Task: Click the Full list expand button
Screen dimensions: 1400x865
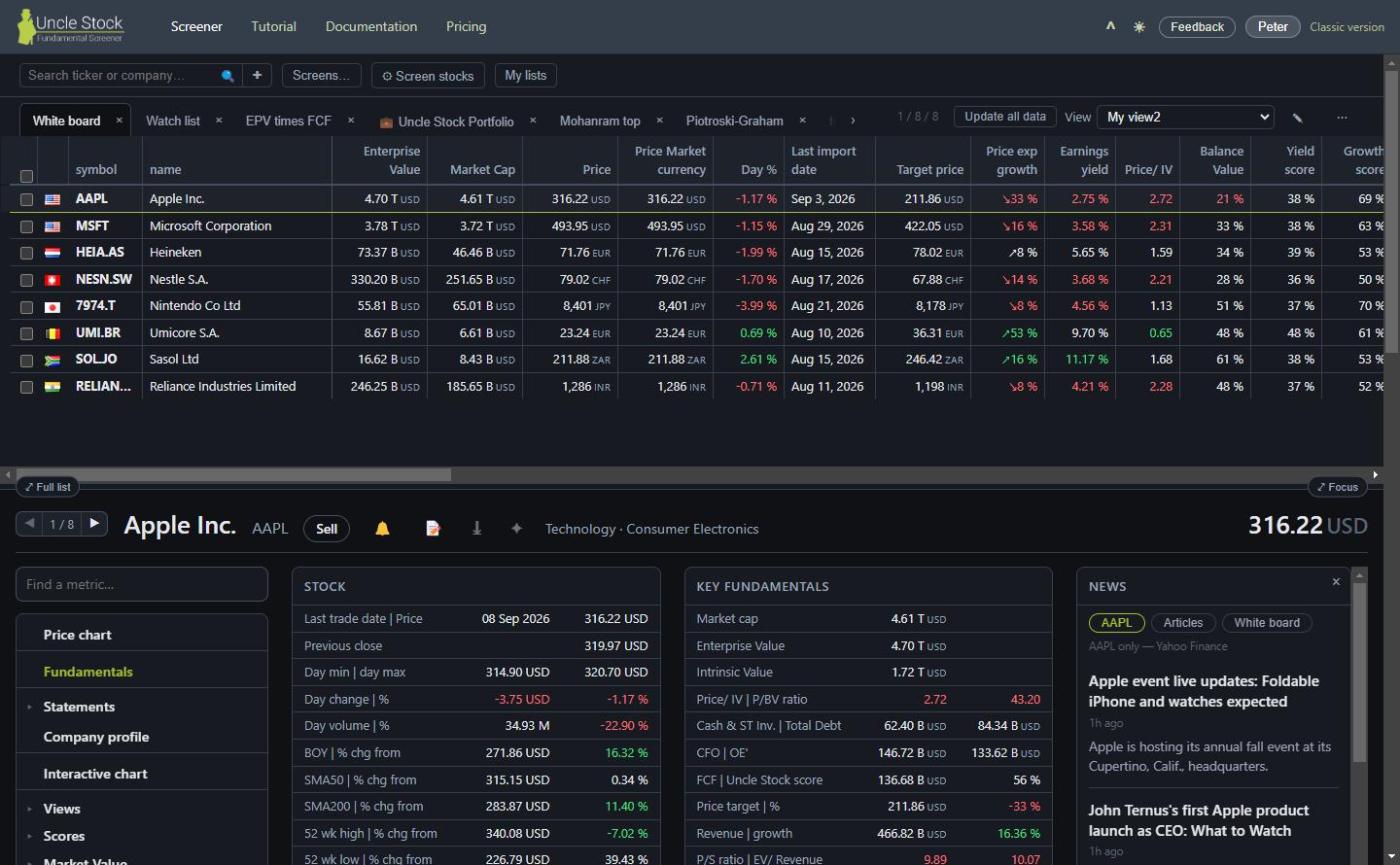Action: (48, 487)
